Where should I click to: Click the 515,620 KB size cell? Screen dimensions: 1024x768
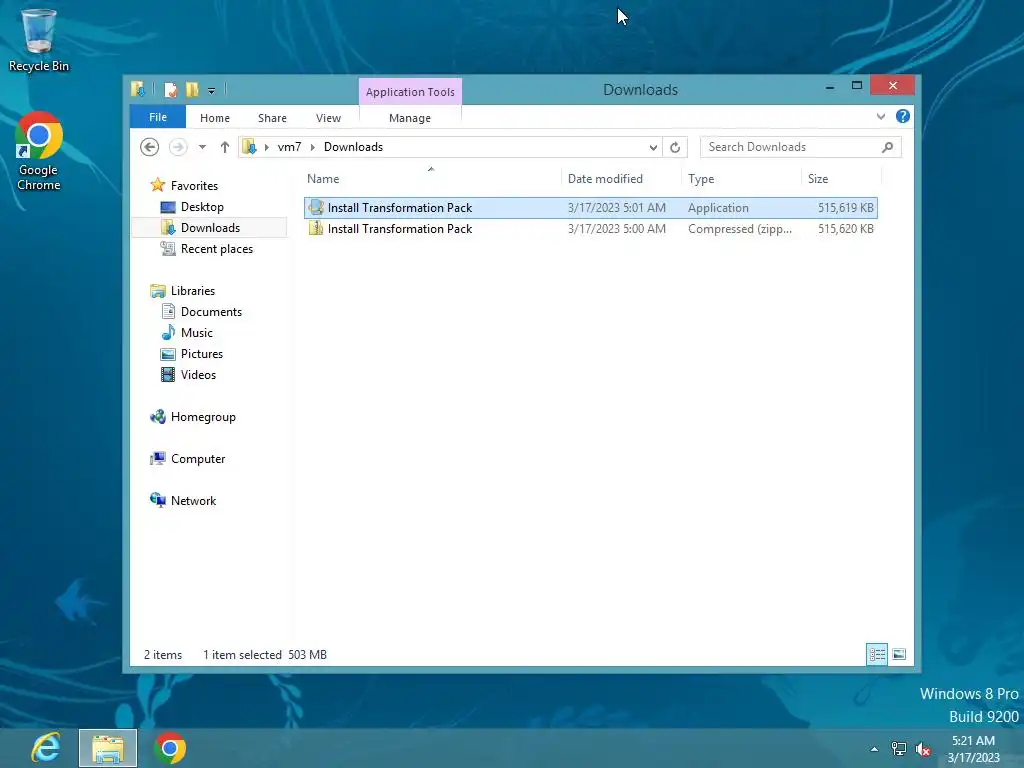846,229
